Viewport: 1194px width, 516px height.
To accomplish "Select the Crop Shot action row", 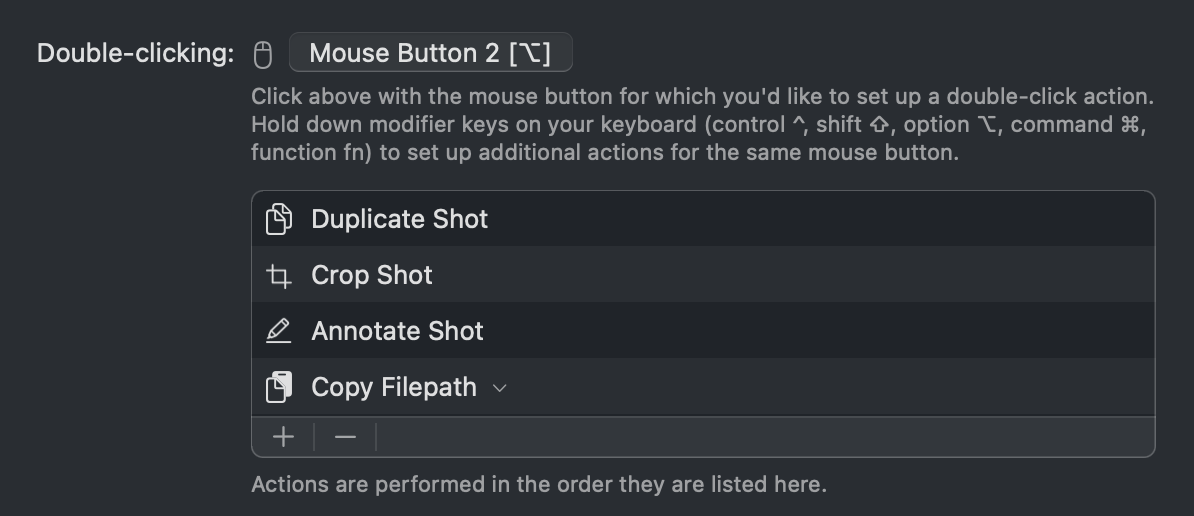I will tap(703, 275).
